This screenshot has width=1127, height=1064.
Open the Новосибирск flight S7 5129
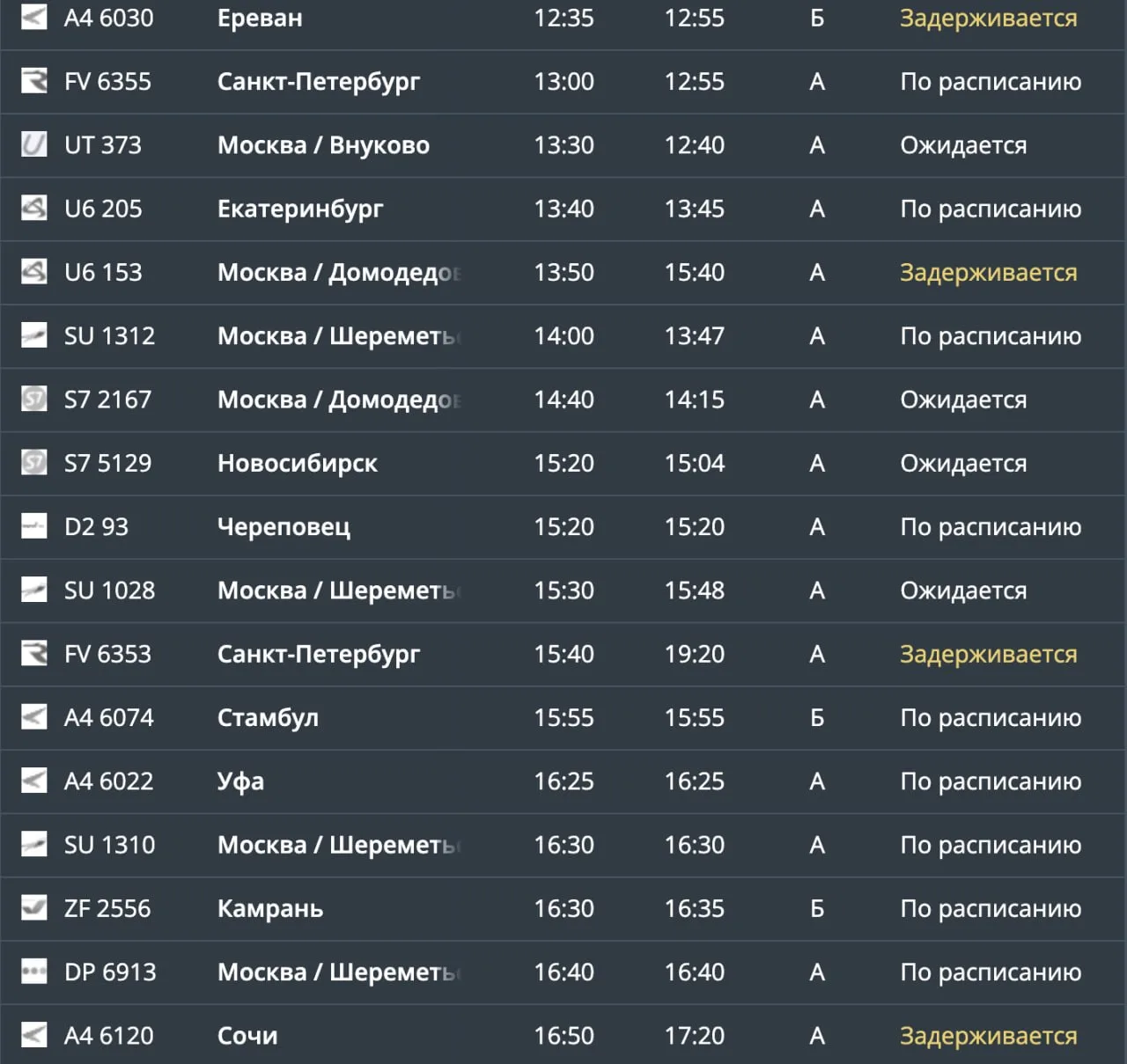(563, 463)
